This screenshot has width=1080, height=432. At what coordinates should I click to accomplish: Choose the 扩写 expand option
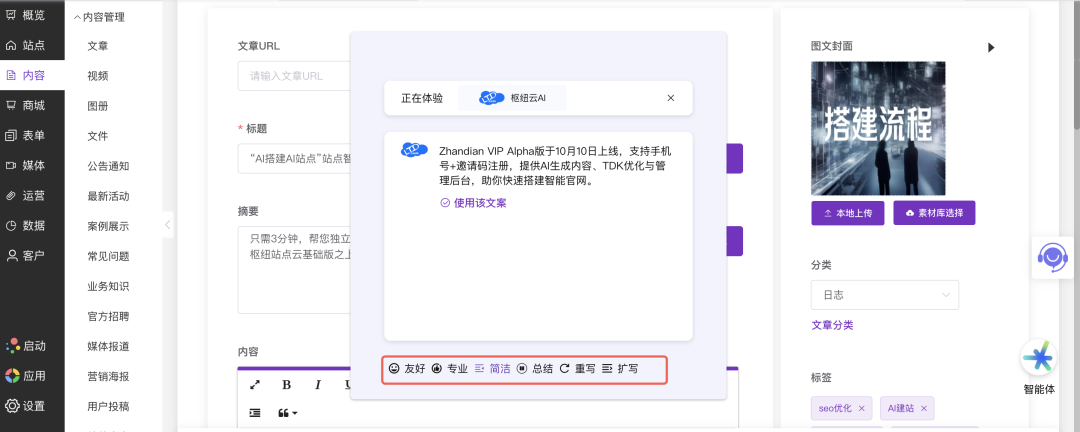620,369
